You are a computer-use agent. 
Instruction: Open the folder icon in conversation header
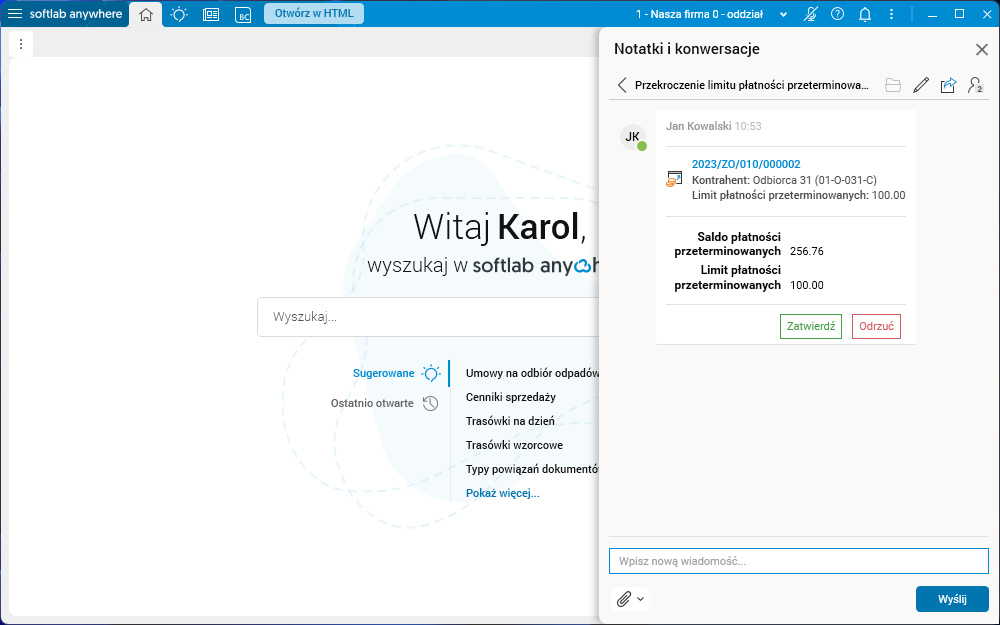pos(893,85)
